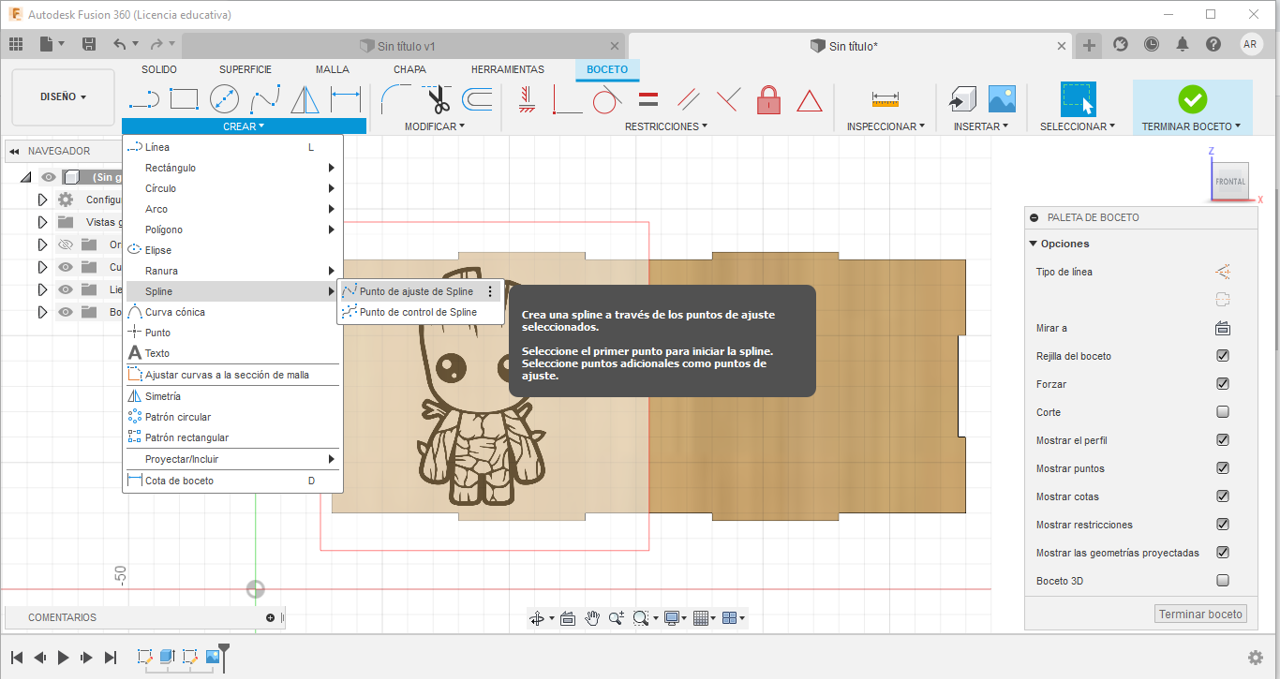The width and height of the screenshot is (1280, 679).
Task: Enable the Boceto 3D checkbox
Action: (x=1222, y=580)
